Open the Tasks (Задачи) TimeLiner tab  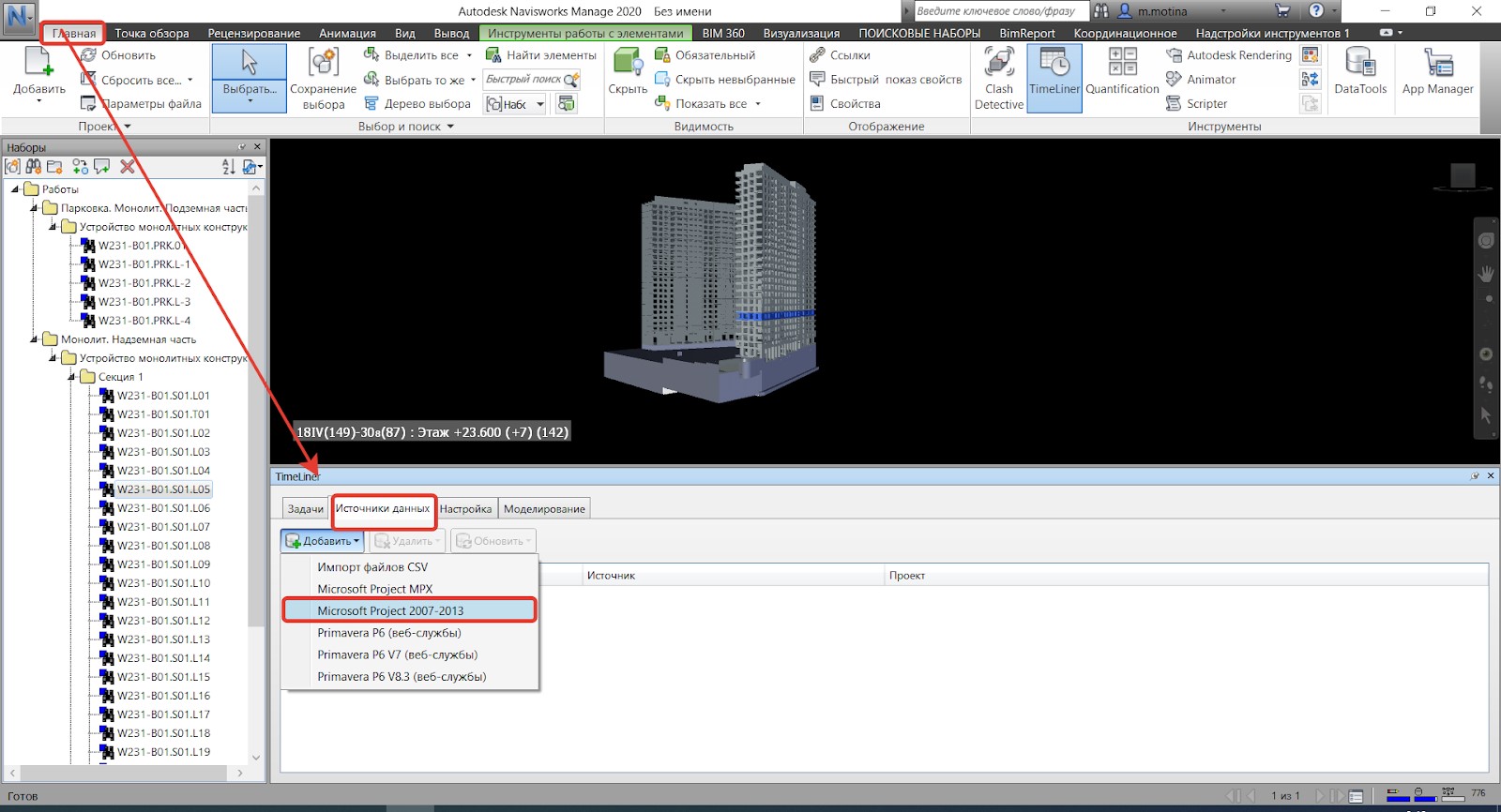point(306,509)
